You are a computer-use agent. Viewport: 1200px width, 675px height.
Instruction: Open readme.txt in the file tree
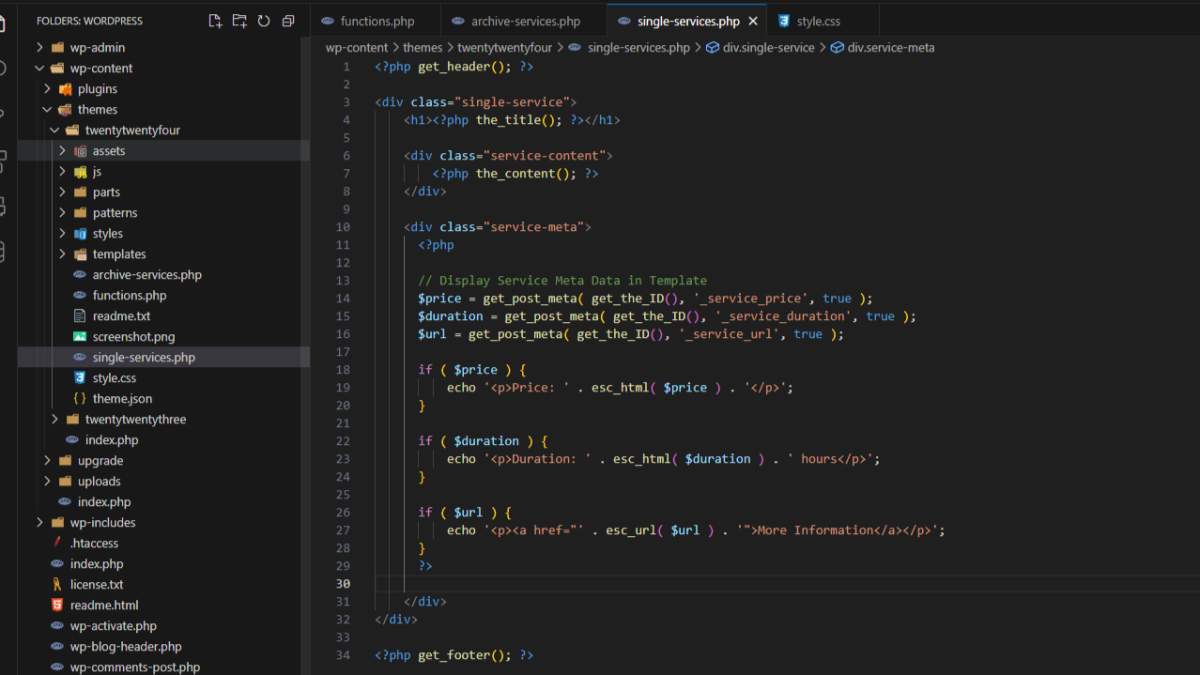click(121, 316)
